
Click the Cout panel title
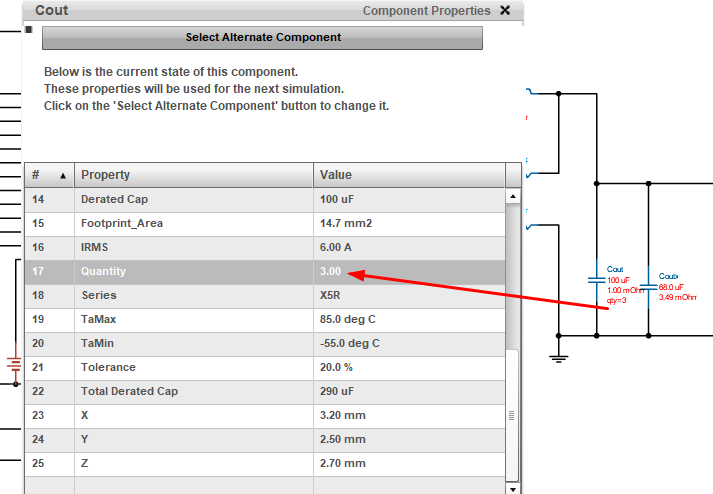(x=52, y=10)
